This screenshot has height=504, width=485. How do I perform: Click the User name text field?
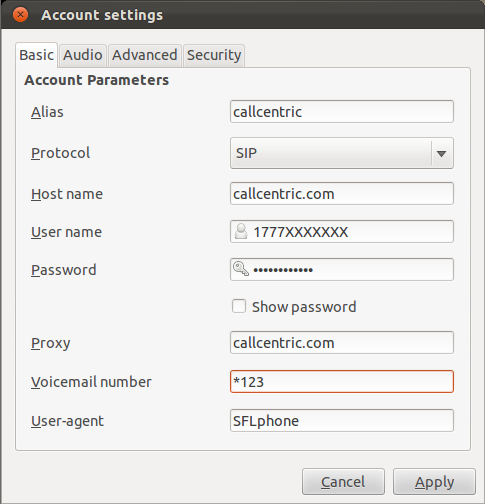tap(342, 232)
